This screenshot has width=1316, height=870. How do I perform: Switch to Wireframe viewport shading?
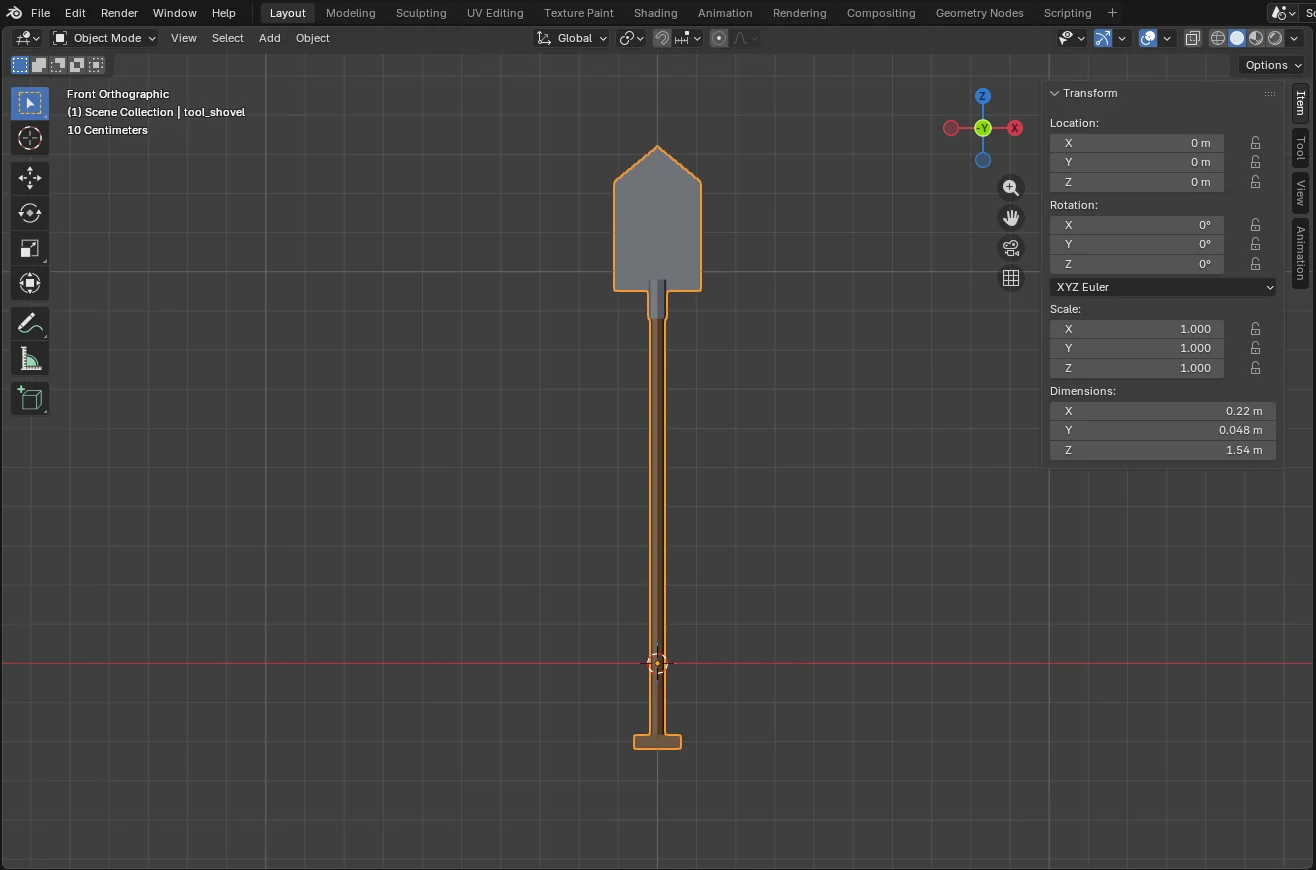pyautogui.click(x=1218, y=38)
